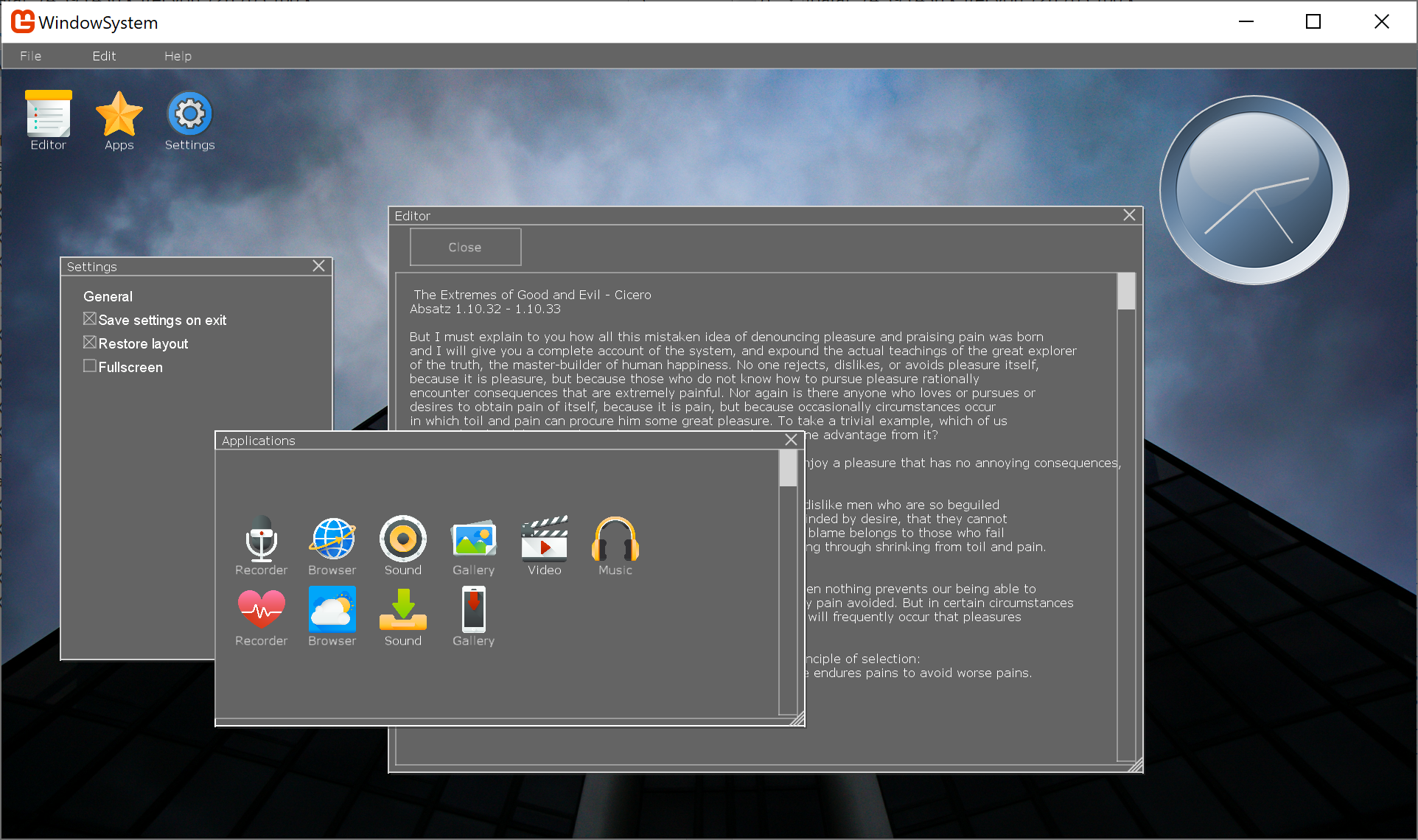This screenshot has width=1418, height=840.
Task: Launch the globe Browser app
Action: (332, 540)
